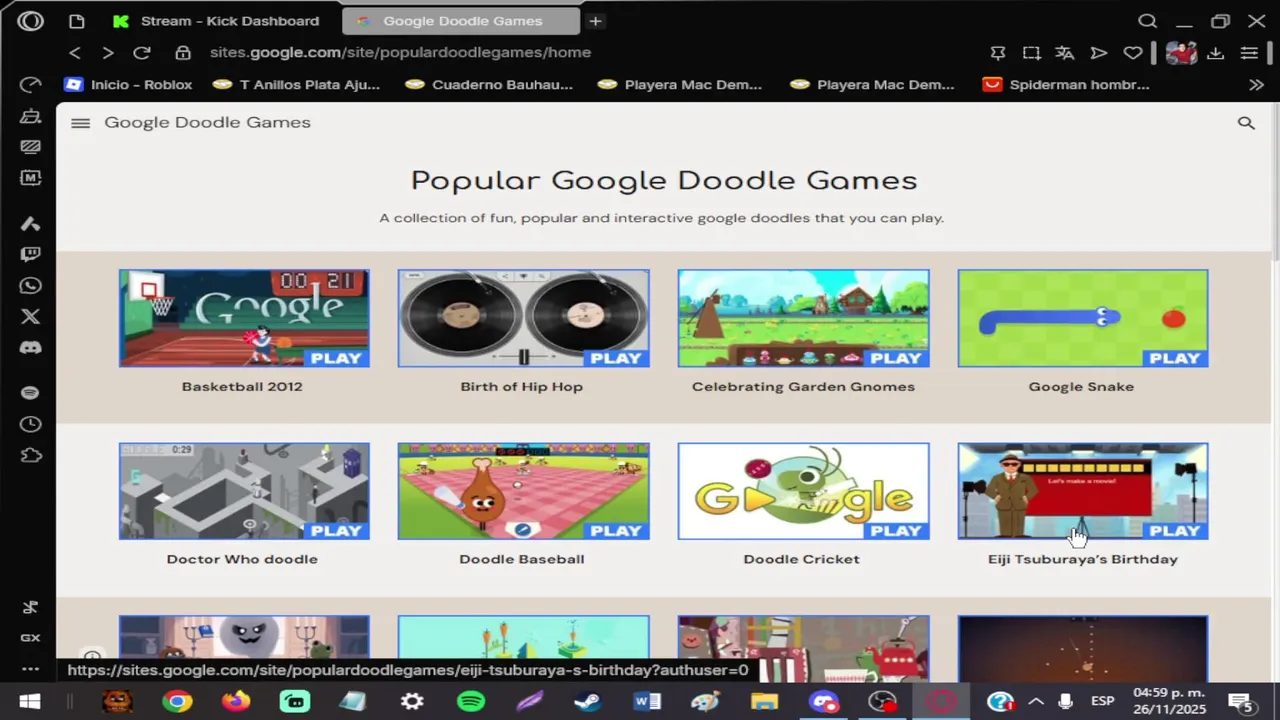Open T Anillos Plata Aju... bookmark

296,85
